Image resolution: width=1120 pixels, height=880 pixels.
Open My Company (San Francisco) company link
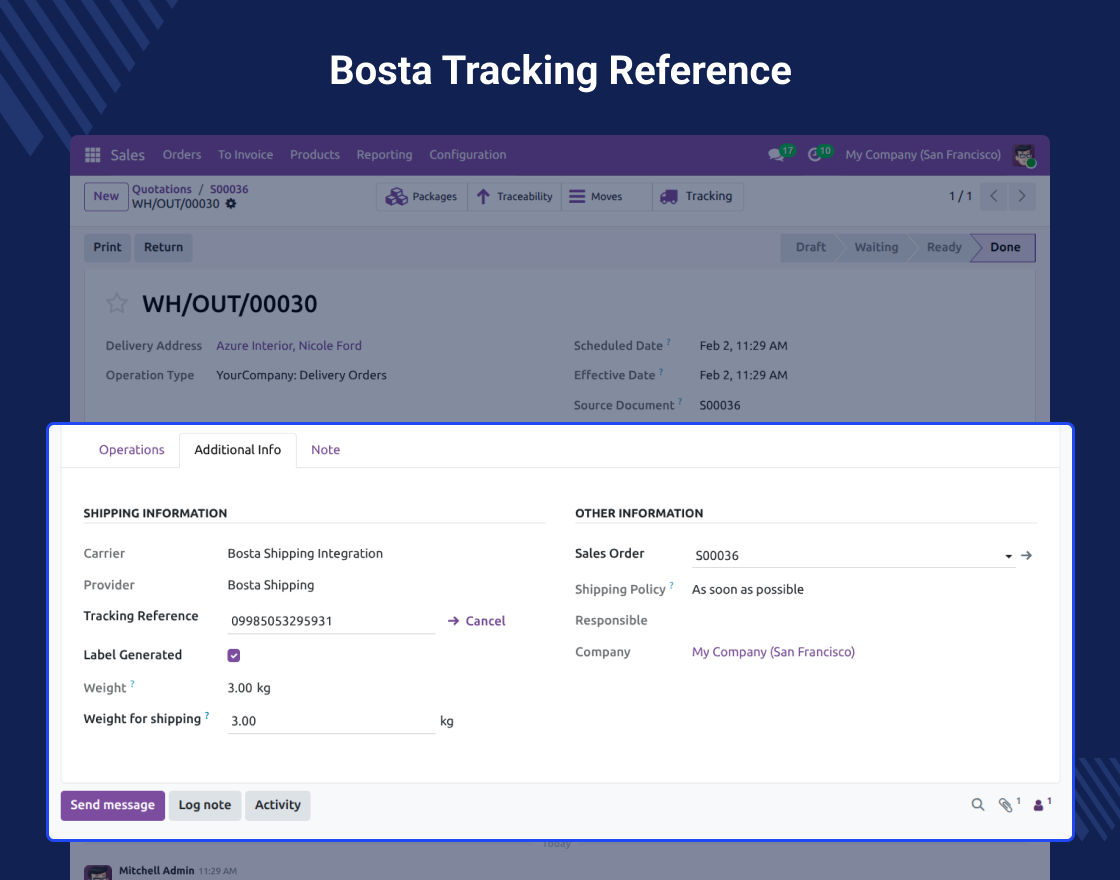click(773, 652)
